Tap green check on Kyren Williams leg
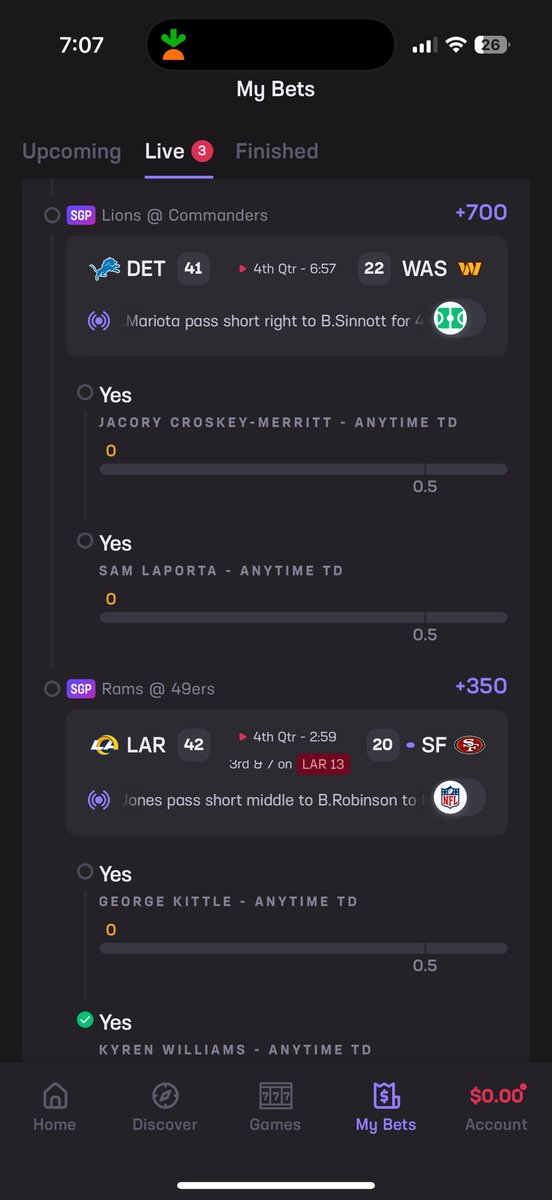 (85, 1019)
